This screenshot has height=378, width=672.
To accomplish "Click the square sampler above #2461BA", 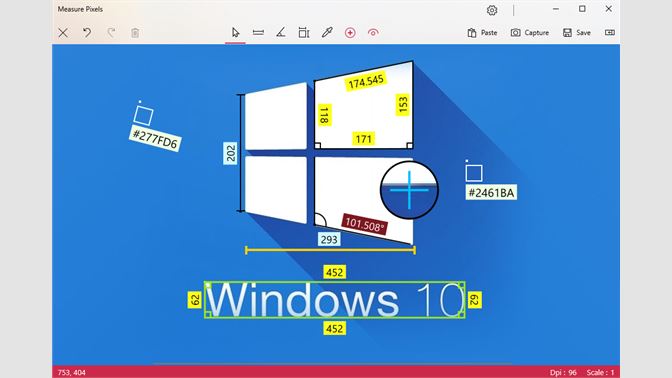I will click(474, 173).
